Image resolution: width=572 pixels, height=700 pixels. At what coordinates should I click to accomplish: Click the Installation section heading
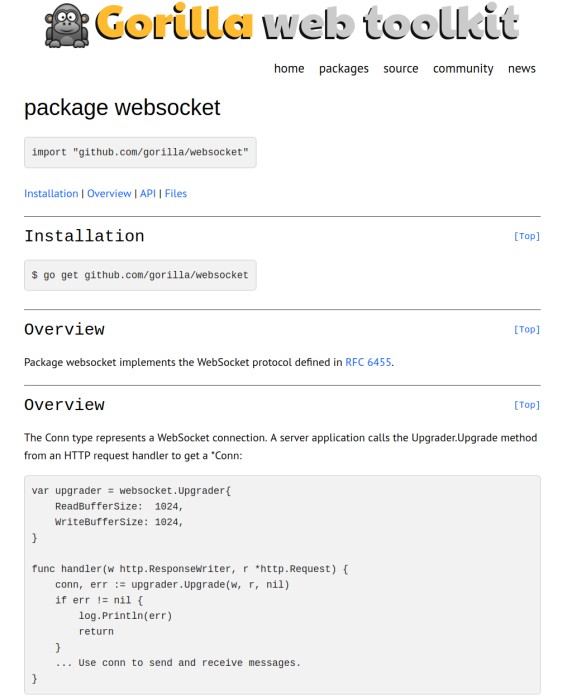tap(84, 236)
